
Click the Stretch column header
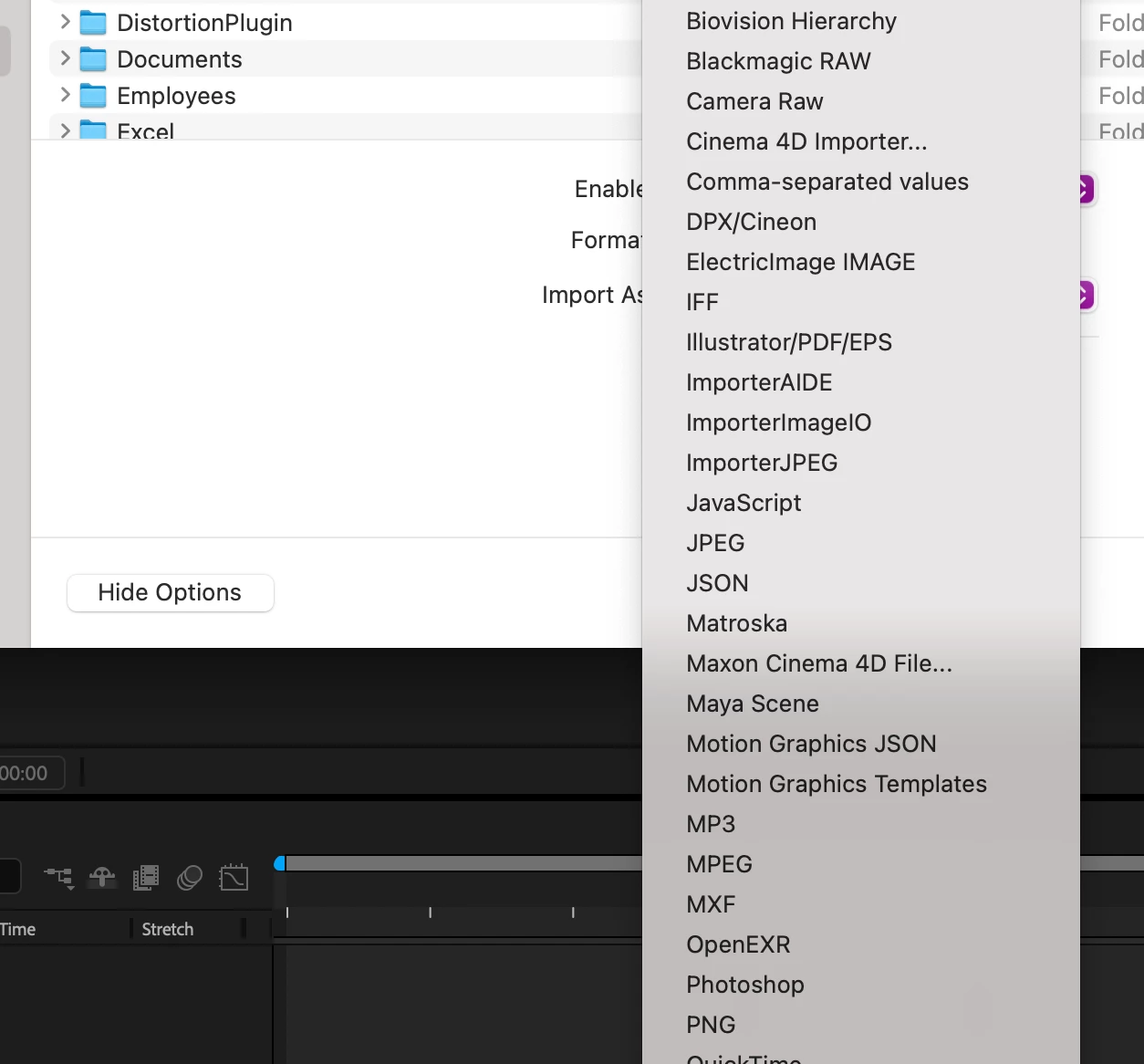point(168,929)
